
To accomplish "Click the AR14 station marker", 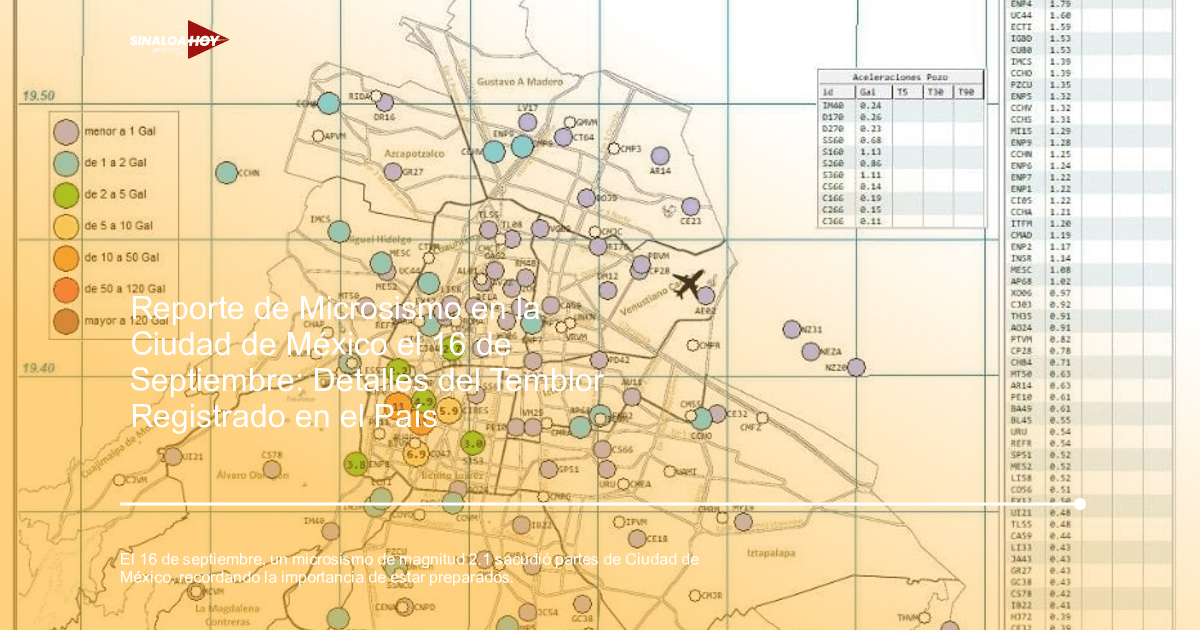I will (660, 156).
